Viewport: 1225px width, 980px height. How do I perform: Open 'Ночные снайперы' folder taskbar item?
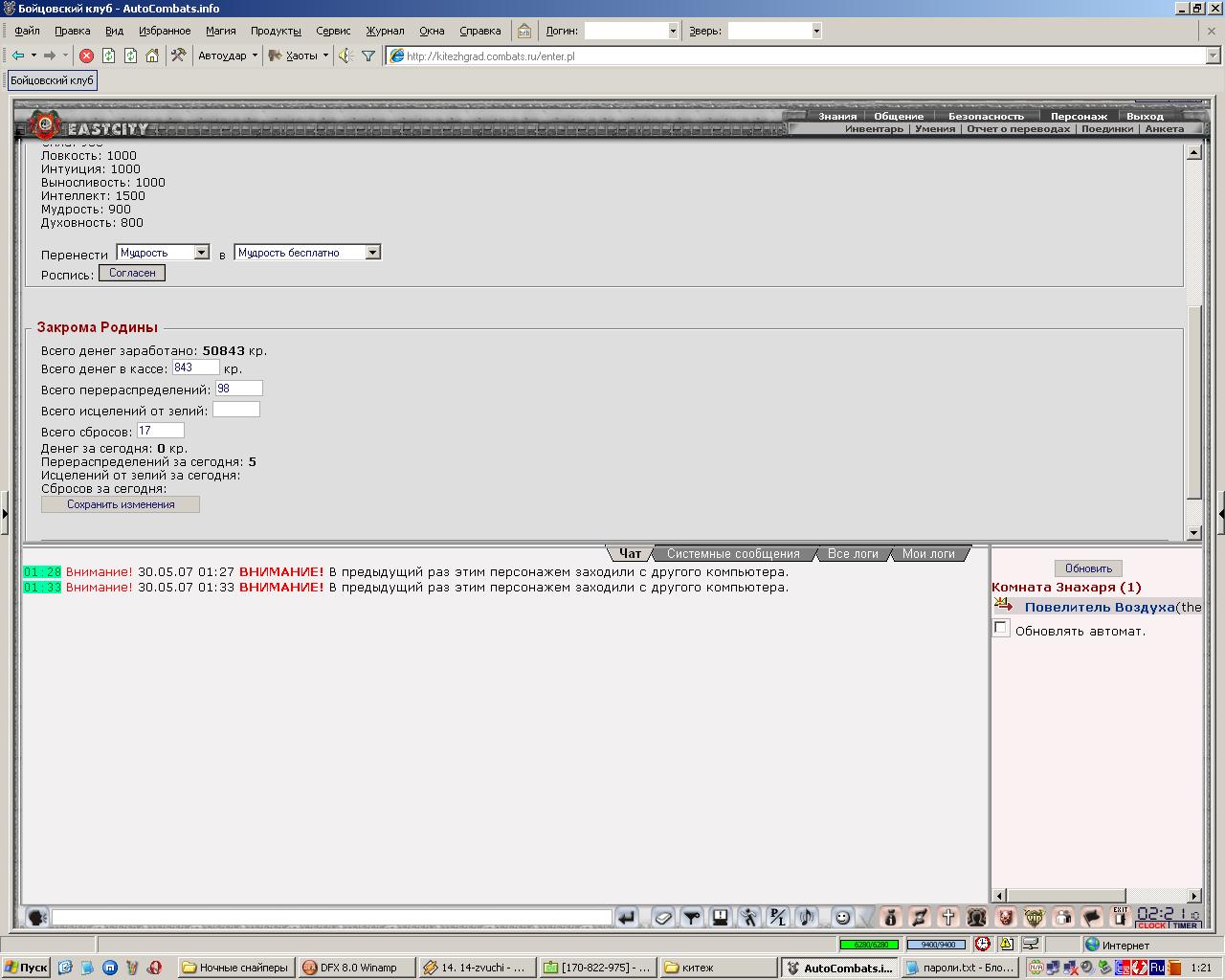pos(235,968)
